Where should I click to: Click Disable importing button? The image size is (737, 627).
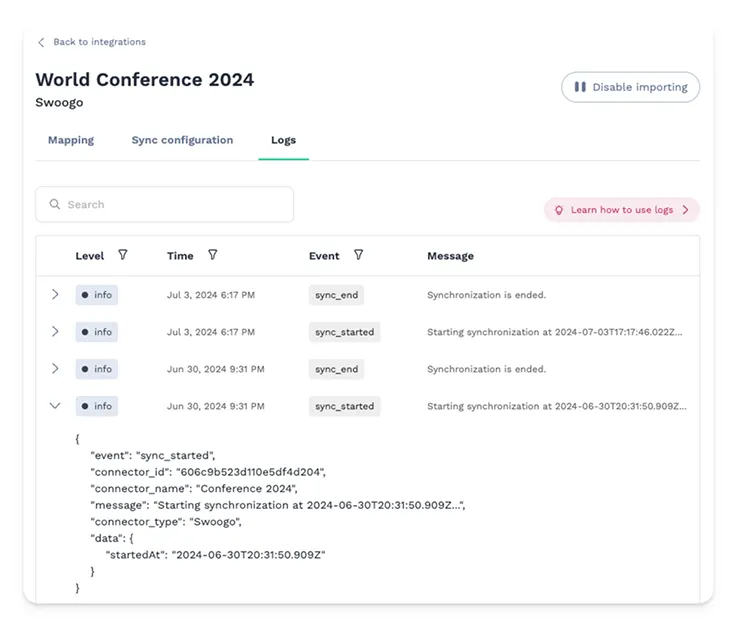(630, 87)
